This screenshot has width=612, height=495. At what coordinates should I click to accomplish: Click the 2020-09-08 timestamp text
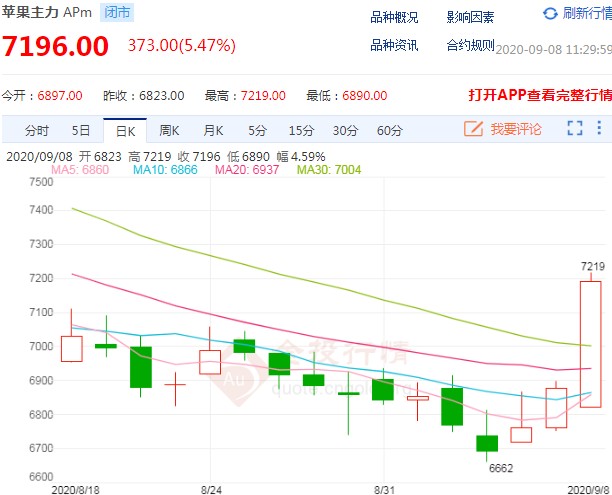click(x=553, y=50)
